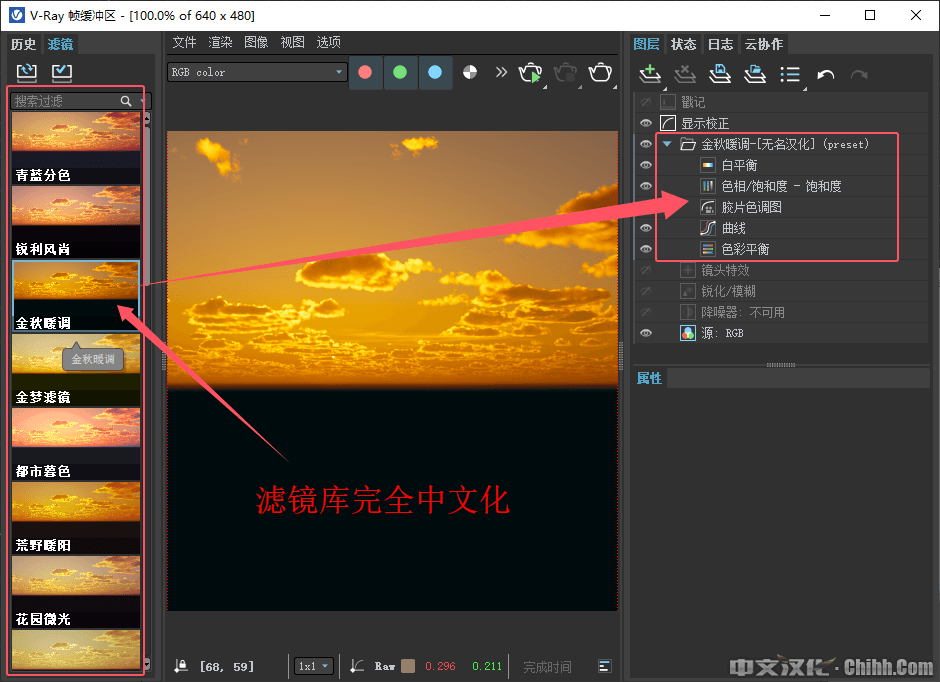
Task: Start interactive rendering with the teapot play icon
Action: pos(530,74)
